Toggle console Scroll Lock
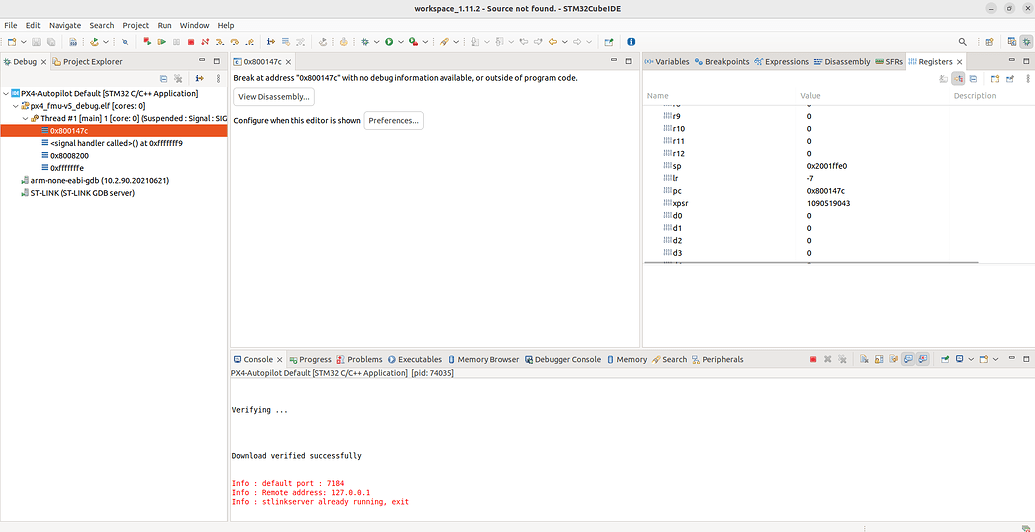The height and width of the screenshot is (532, 1035). [x=879, y=359]
